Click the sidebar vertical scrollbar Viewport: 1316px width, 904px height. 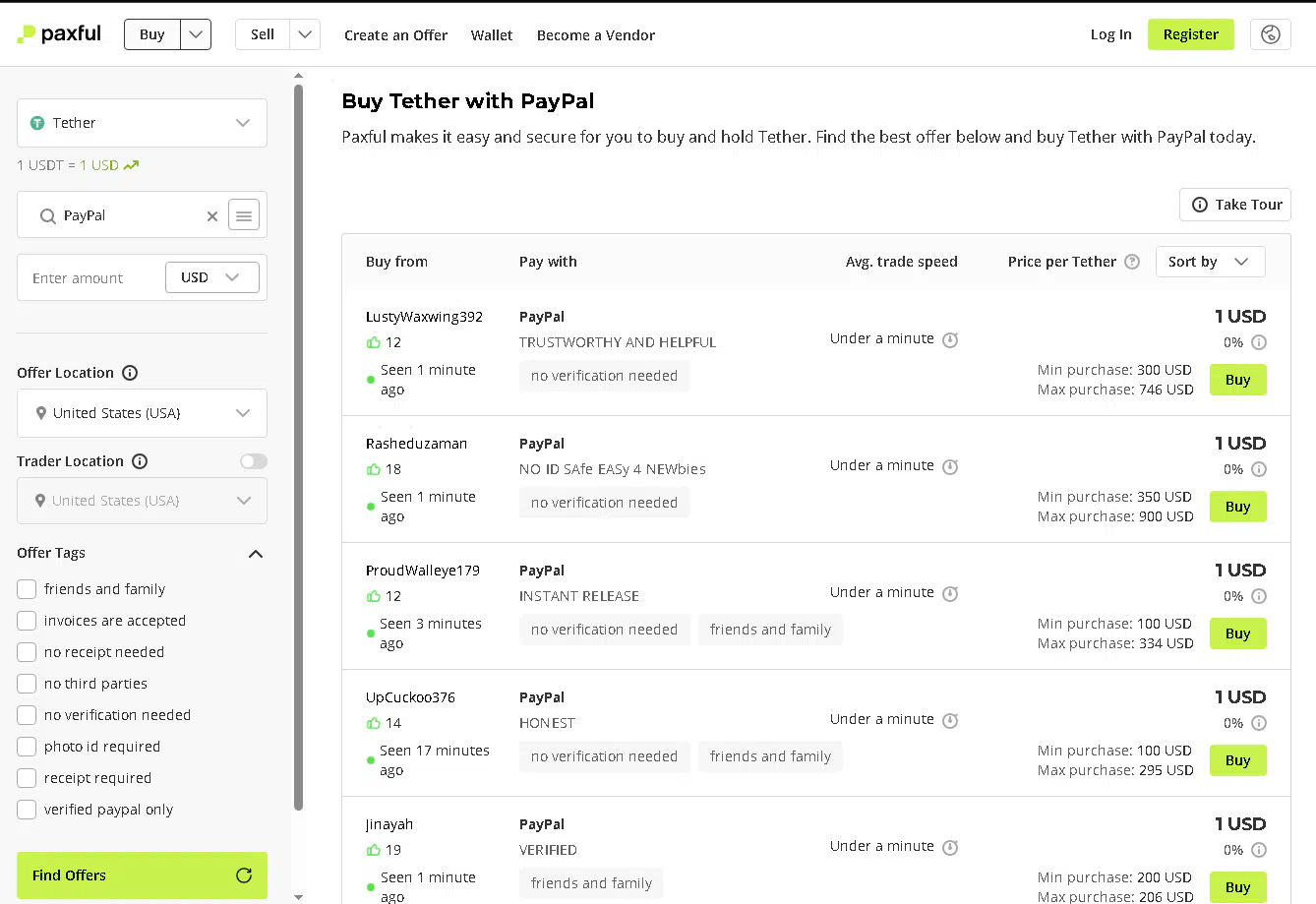pos(298,448)
